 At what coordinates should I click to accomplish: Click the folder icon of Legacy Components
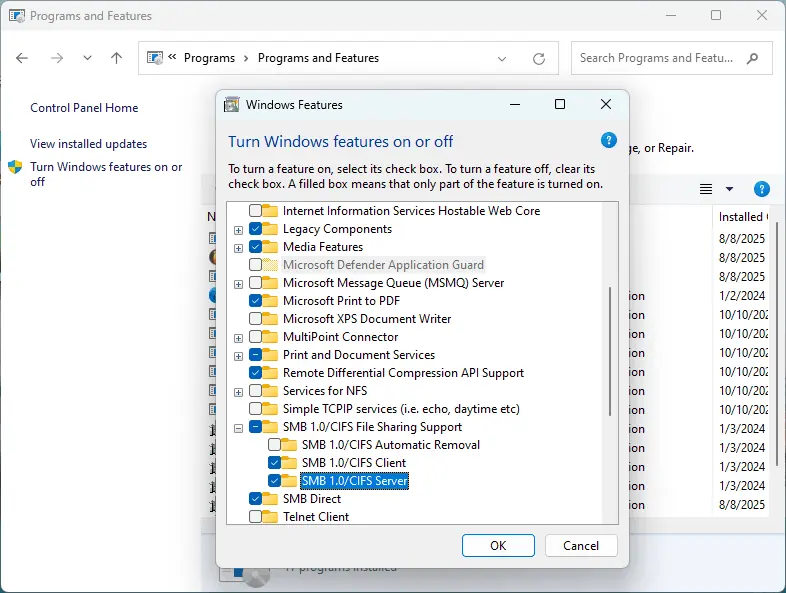coord(270,229)
